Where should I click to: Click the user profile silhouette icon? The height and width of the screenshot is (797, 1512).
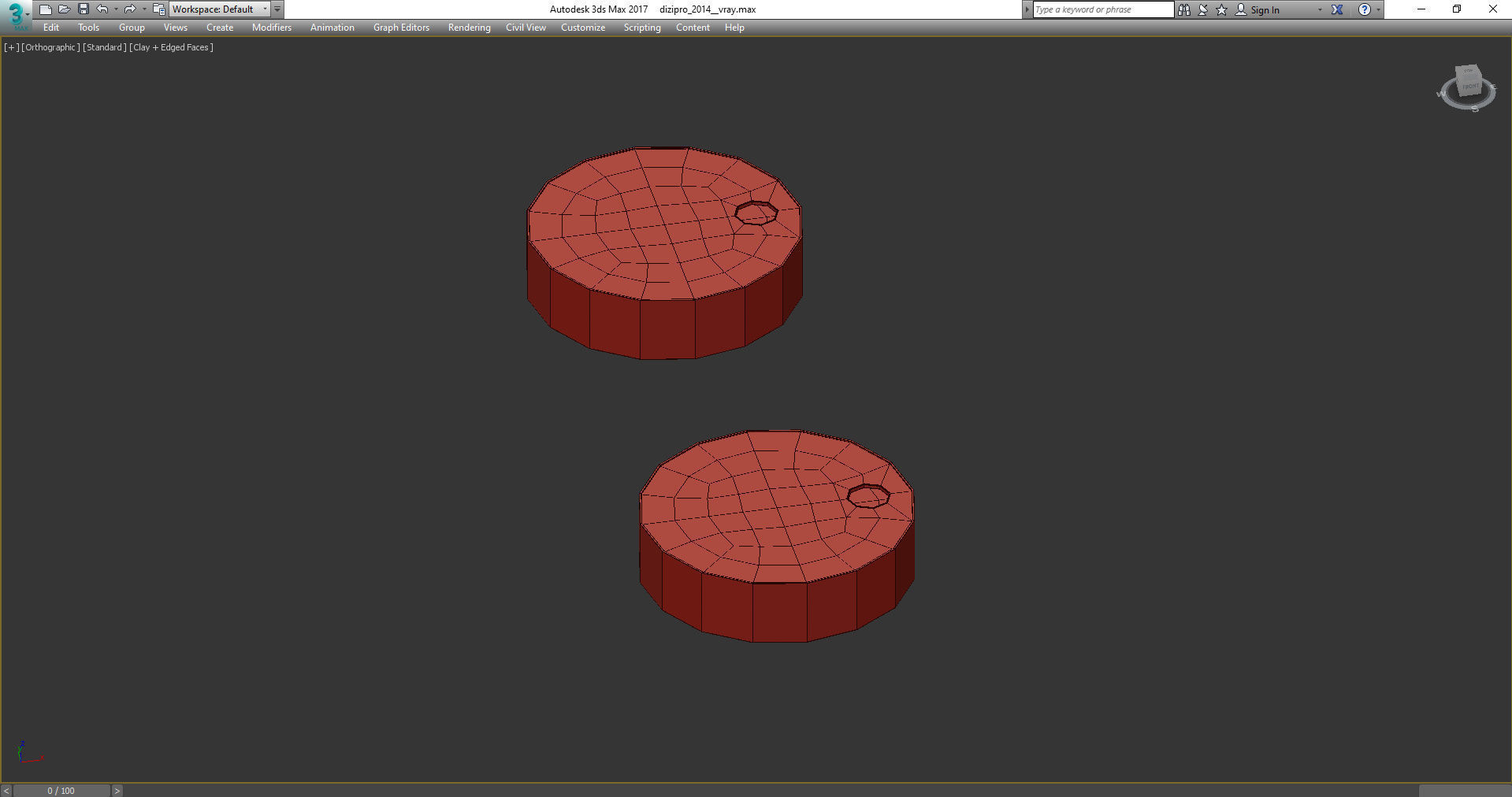click(1241, 9)
